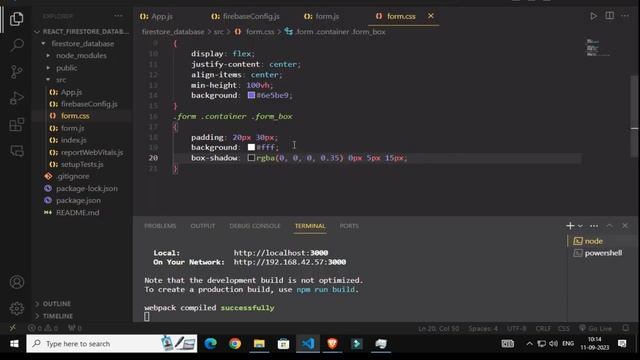Image resolution: width=640 pixels, height=360 pixels.
Task: Switch to form.js editor tab
Action: pos(322,16)
